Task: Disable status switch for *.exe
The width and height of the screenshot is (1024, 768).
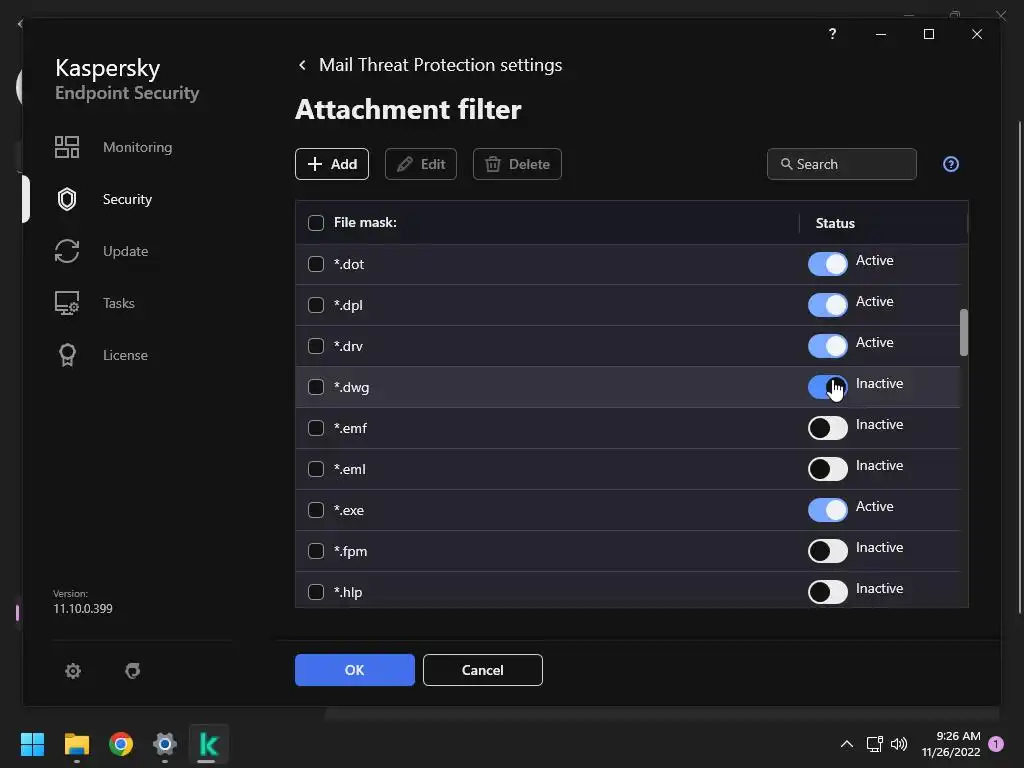Action: (x=827, y=510)
